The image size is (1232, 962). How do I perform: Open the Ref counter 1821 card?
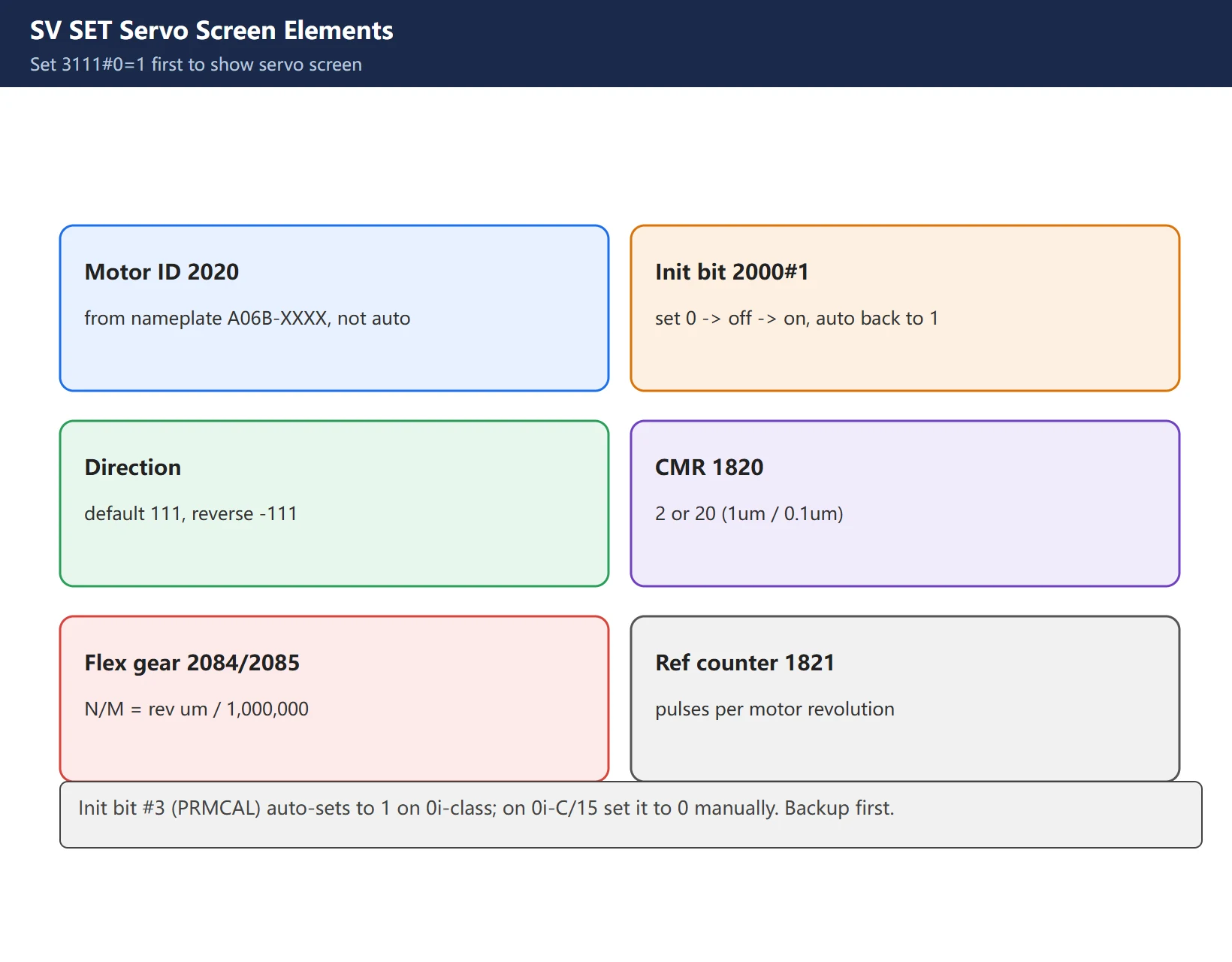click(905, 699)
